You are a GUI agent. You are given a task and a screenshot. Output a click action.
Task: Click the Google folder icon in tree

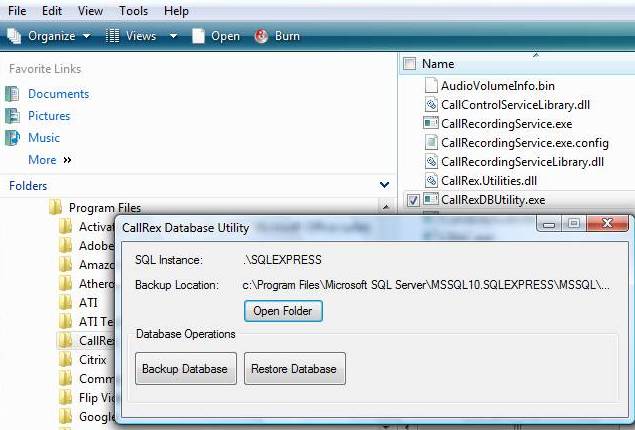[x=65, y=417]
